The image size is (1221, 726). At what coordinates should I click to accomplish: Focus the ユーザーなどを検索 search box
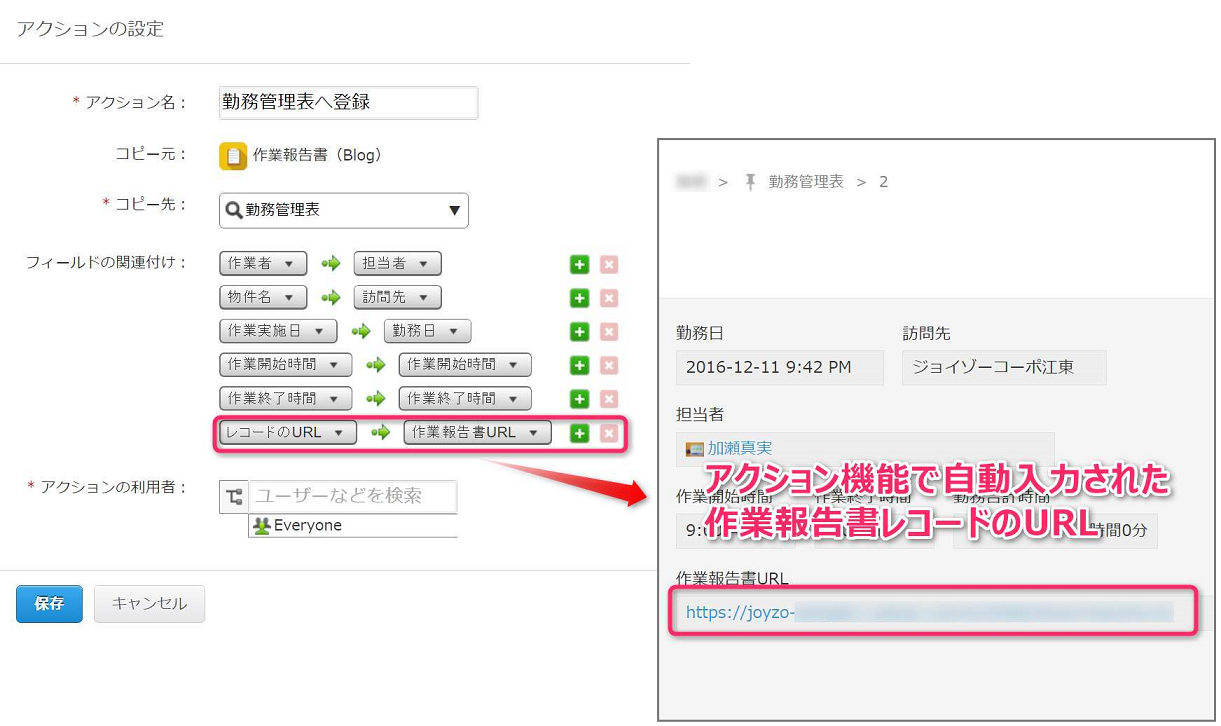pyautogui.click(x=352, y=496)
